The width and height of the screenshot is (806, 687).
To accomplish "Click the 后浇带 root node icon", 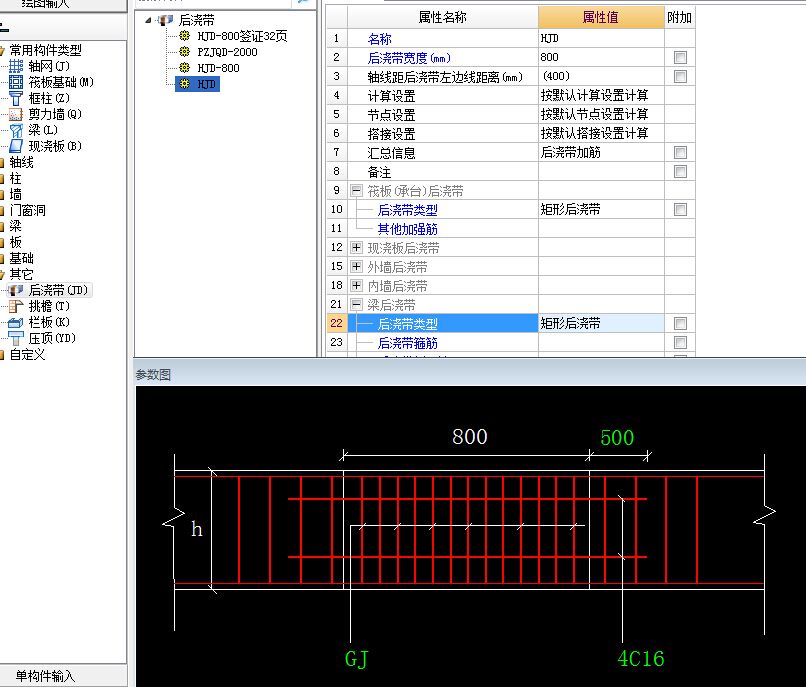I will click(x=165, y=20).
